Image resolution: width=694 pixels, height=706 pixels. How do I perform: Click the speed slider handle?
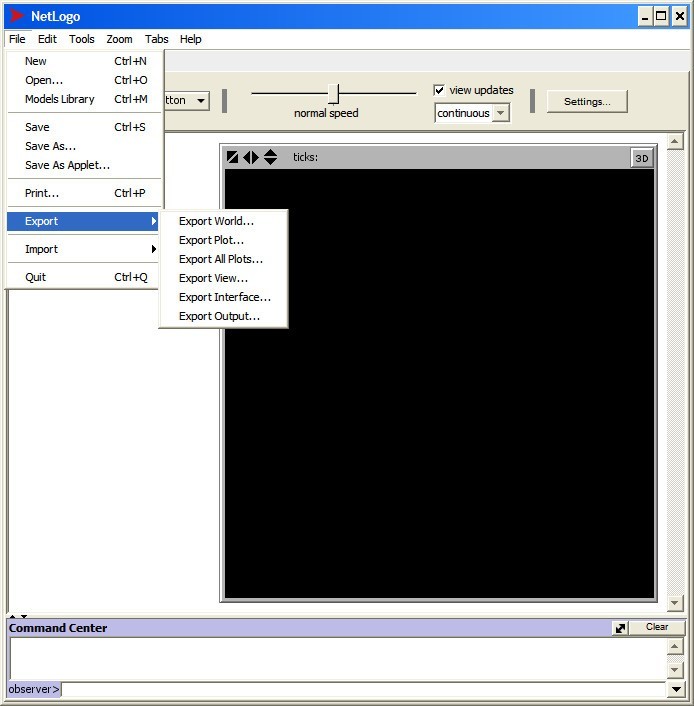333,94
